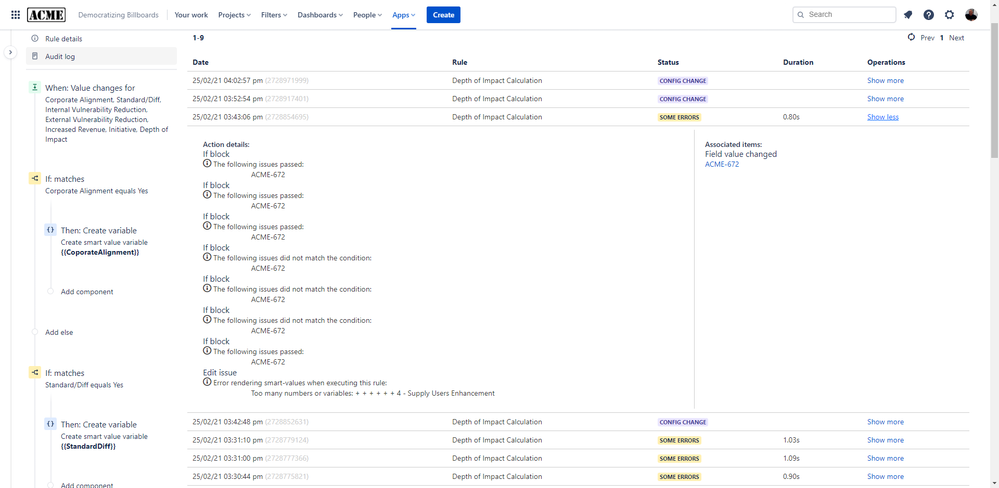This screenshot has width=999, height=488.
Task: Click the Operations column header
Action: [886, 62]
